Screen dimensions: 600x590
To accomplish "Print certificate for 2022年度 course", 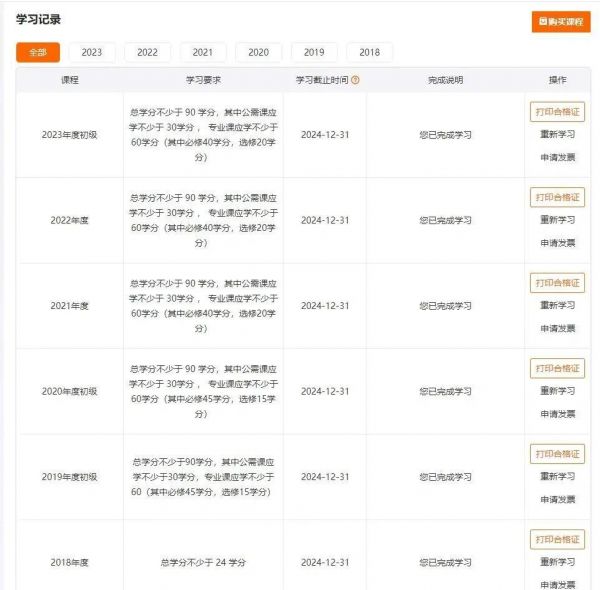I will pos(558,197).
